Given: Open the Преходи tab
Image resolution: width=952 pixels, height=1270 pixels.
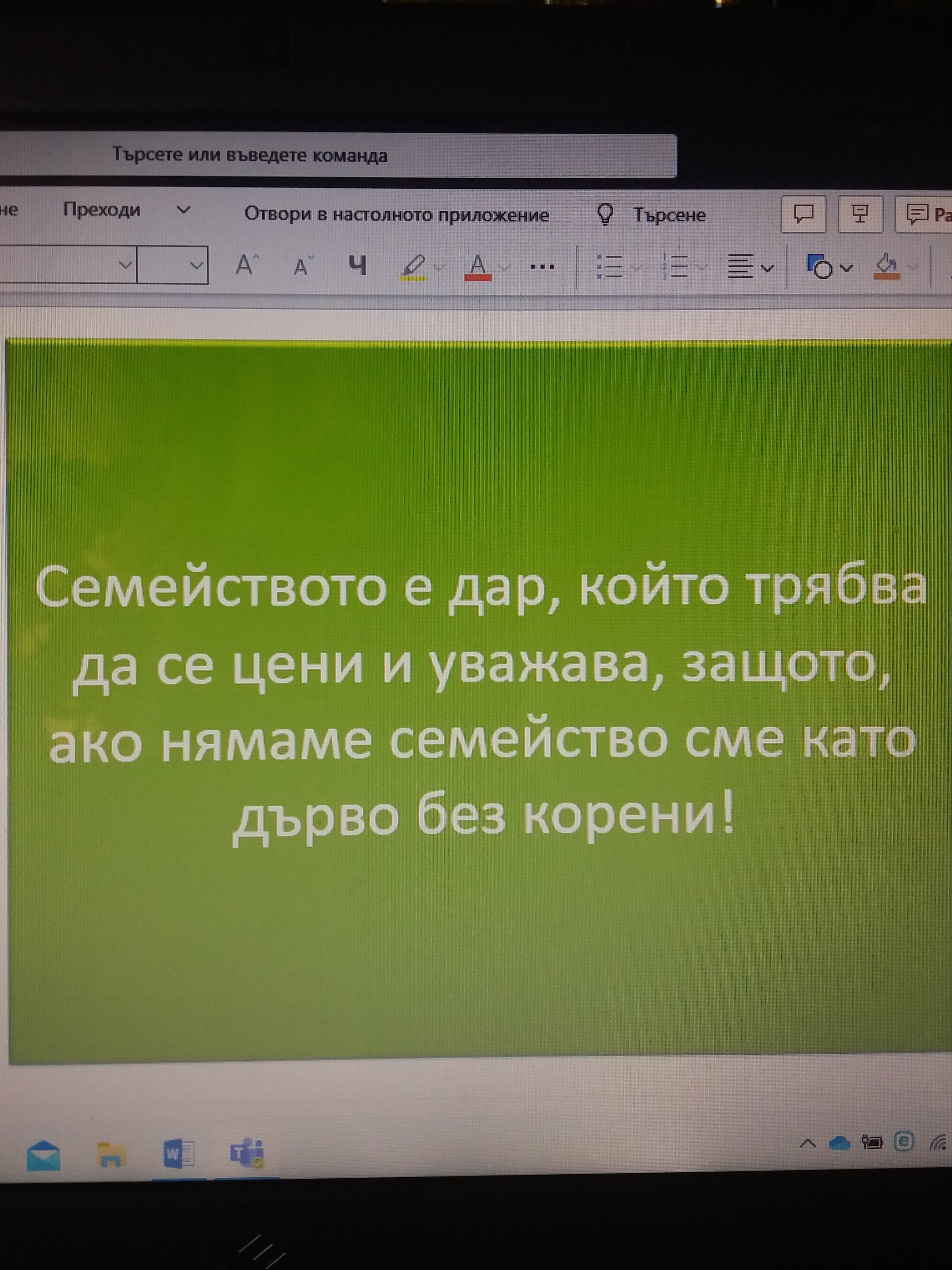Looking at the screenshot, I should [101, 210].
